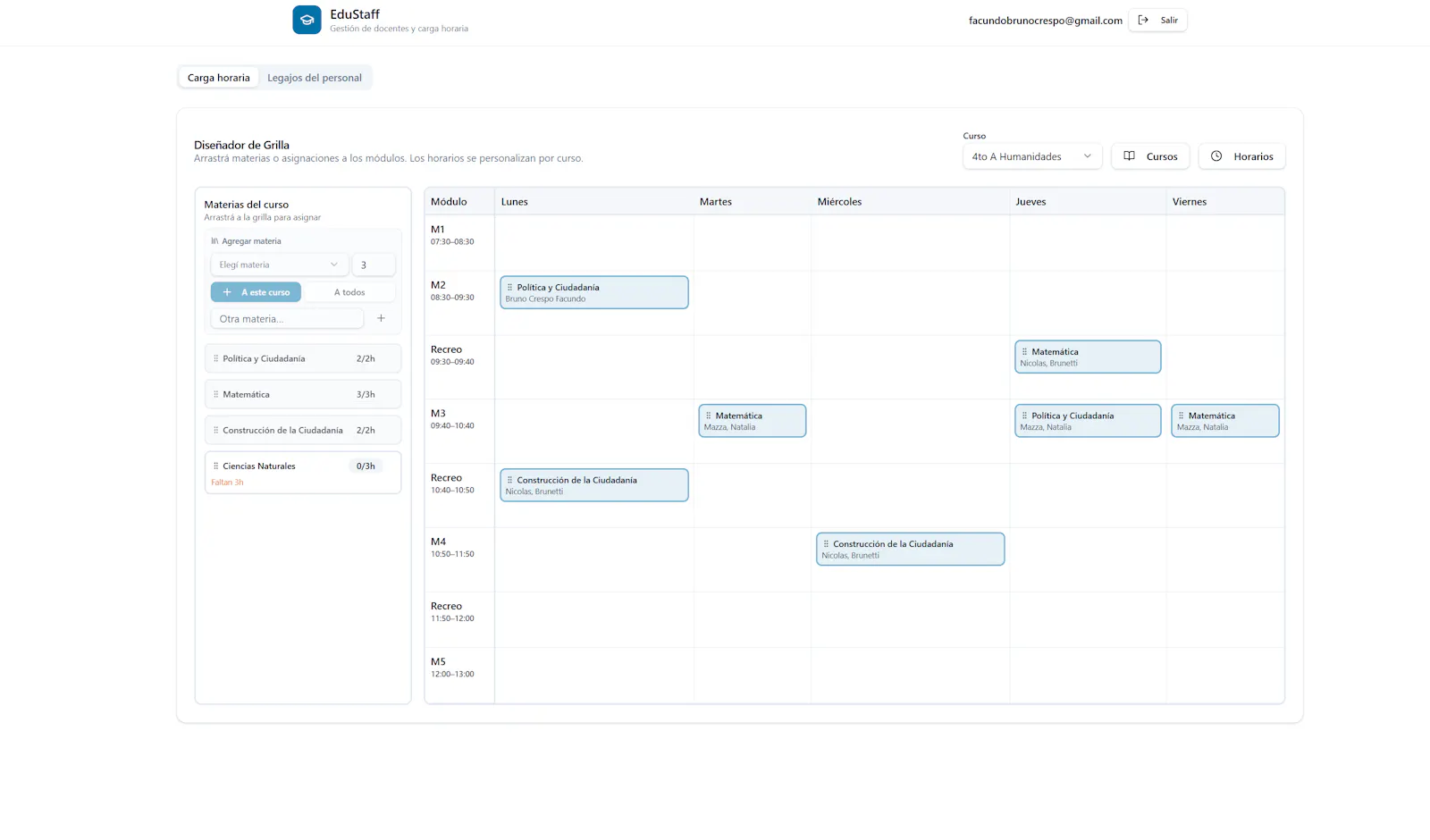The height and width of the screenshot is (840, 1430).
Task: Click the Recreo 11:50–12:00 row label
Action: tap(452, 611)
